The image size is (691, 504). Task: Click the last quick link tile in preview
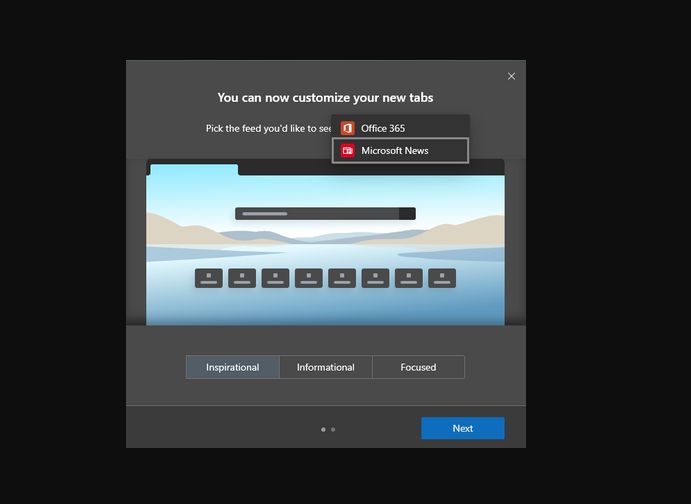coord(442,278)
